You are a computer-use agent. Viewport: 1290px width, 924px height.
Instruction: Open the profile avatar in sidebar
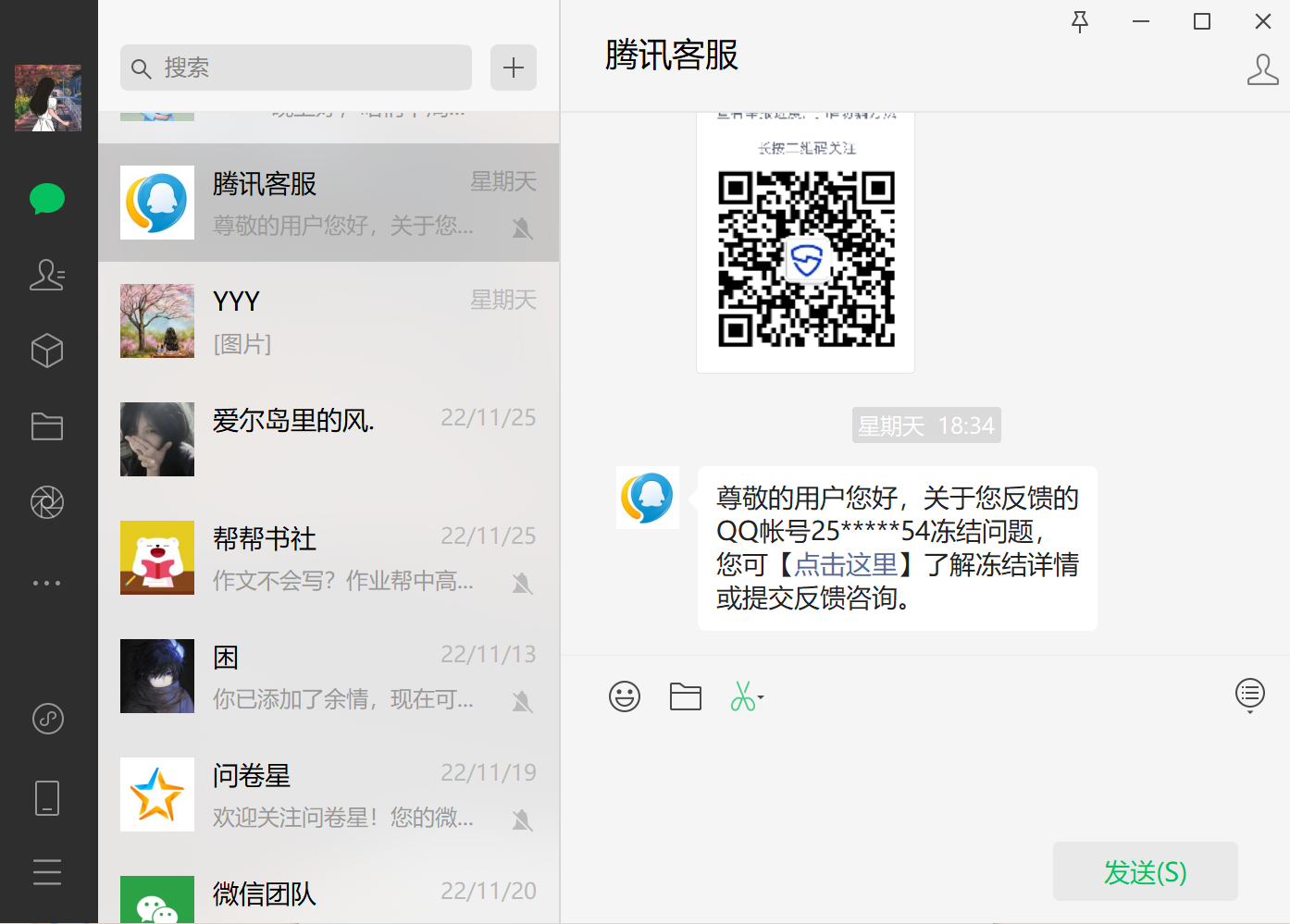pos(48,98)
